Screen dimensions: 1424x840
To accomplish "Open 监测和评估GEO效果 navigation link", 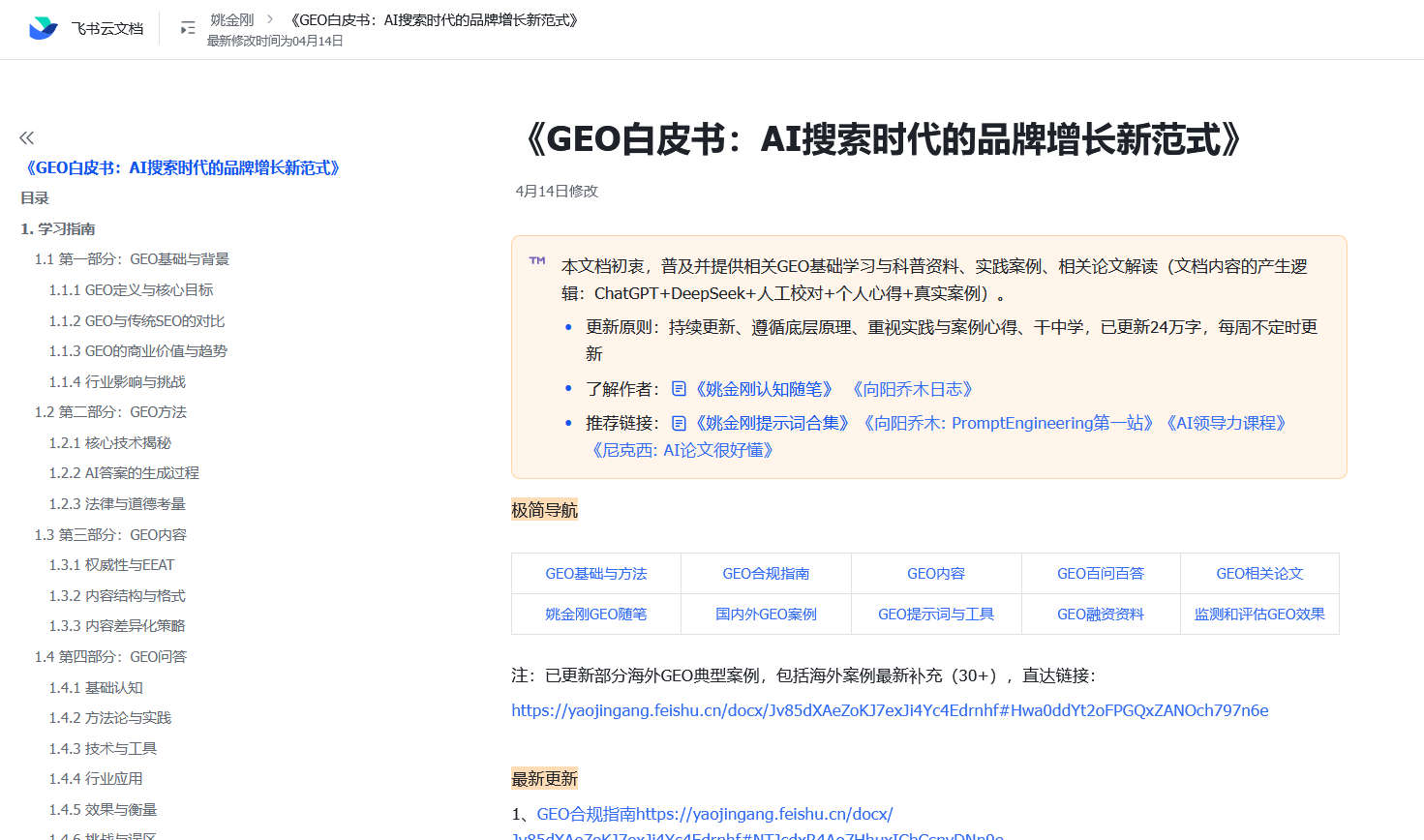I will [1259, 615].
